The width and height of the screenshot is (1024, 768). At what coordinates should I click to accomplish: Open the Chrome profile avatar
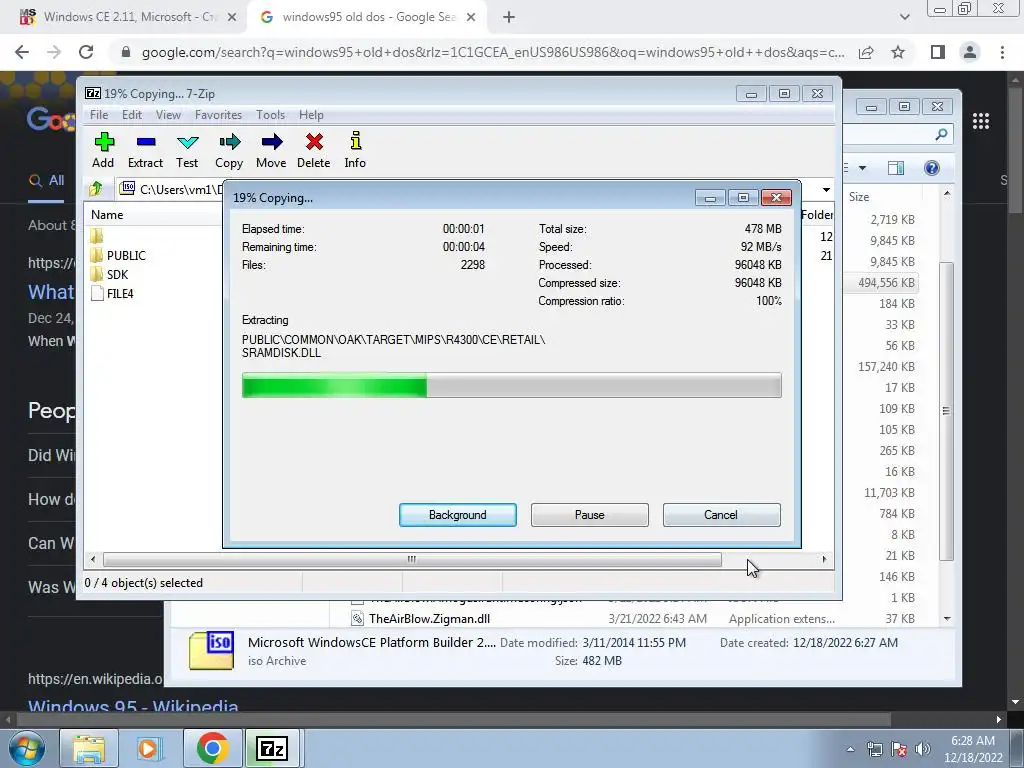click(x=970, y=52)
